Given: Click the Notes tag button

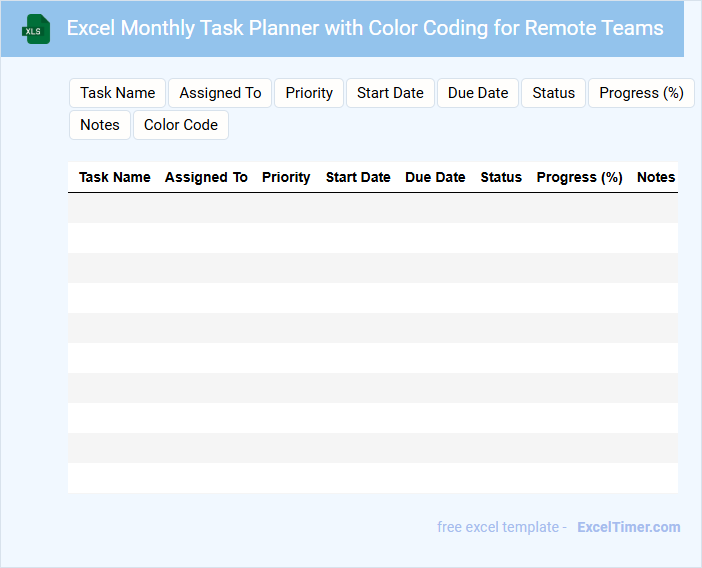Looking at the screenshot, I should click(x=100, y=125).
